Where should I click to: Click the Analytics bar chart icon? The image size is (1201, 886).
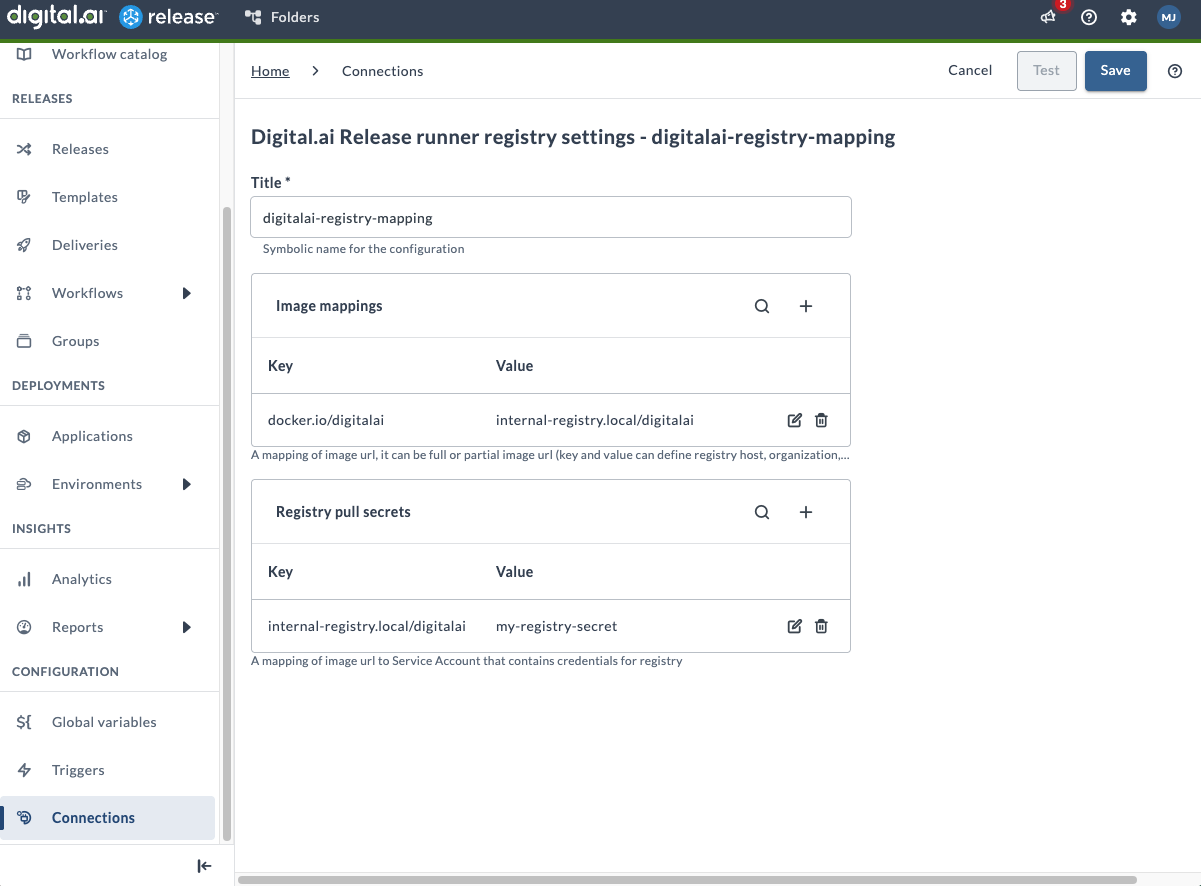(24, 579)
